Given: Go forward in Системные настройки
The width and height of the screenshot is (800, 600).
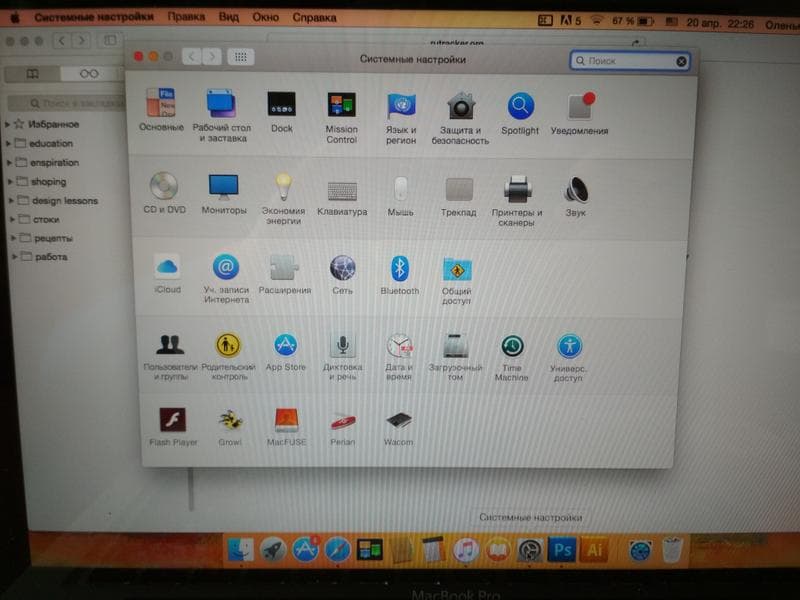Looking at the screenshot, I should pos(212,56).
